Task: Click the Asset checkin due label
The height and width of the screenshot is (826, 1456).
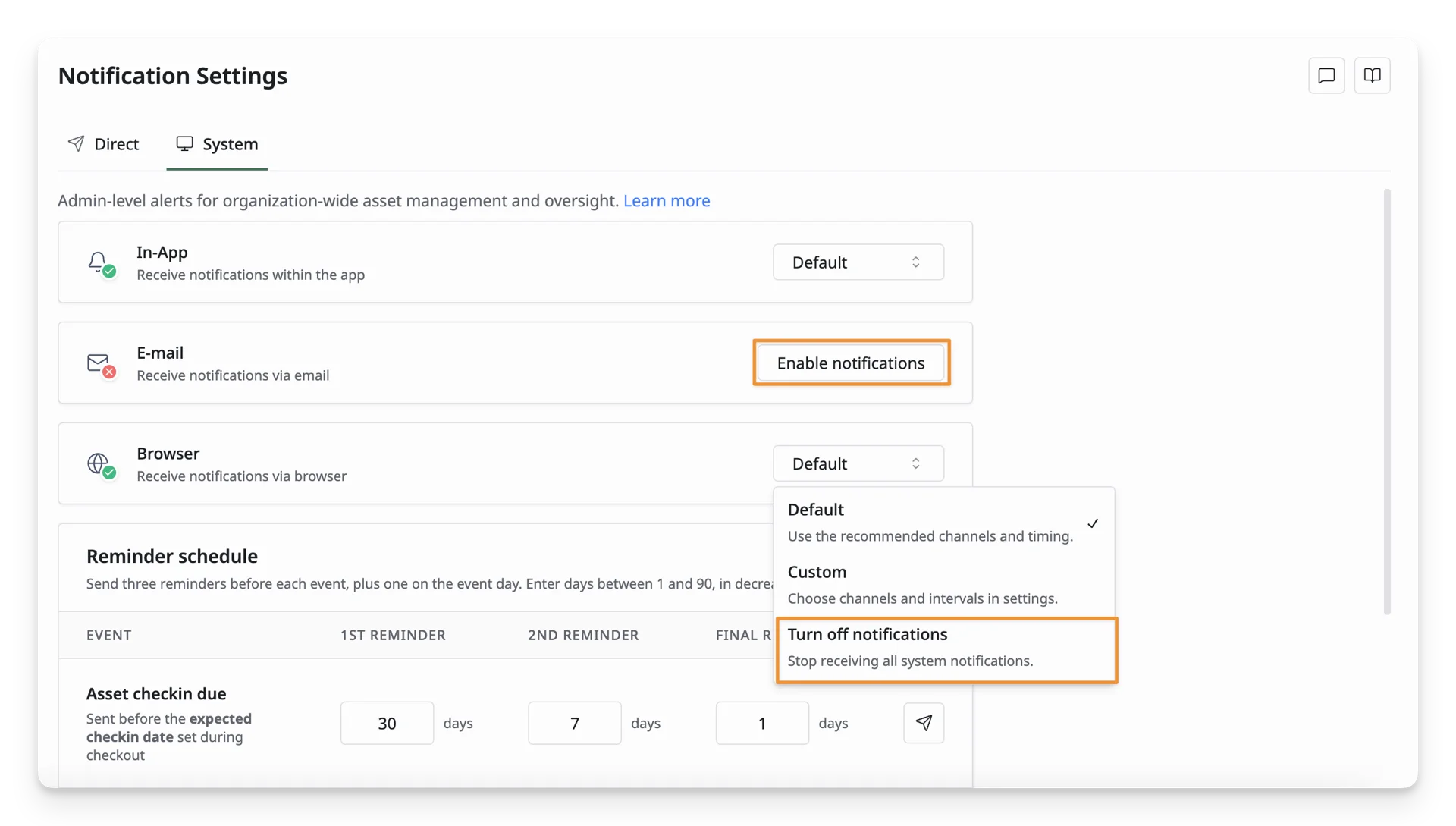Action: [156, 694]
